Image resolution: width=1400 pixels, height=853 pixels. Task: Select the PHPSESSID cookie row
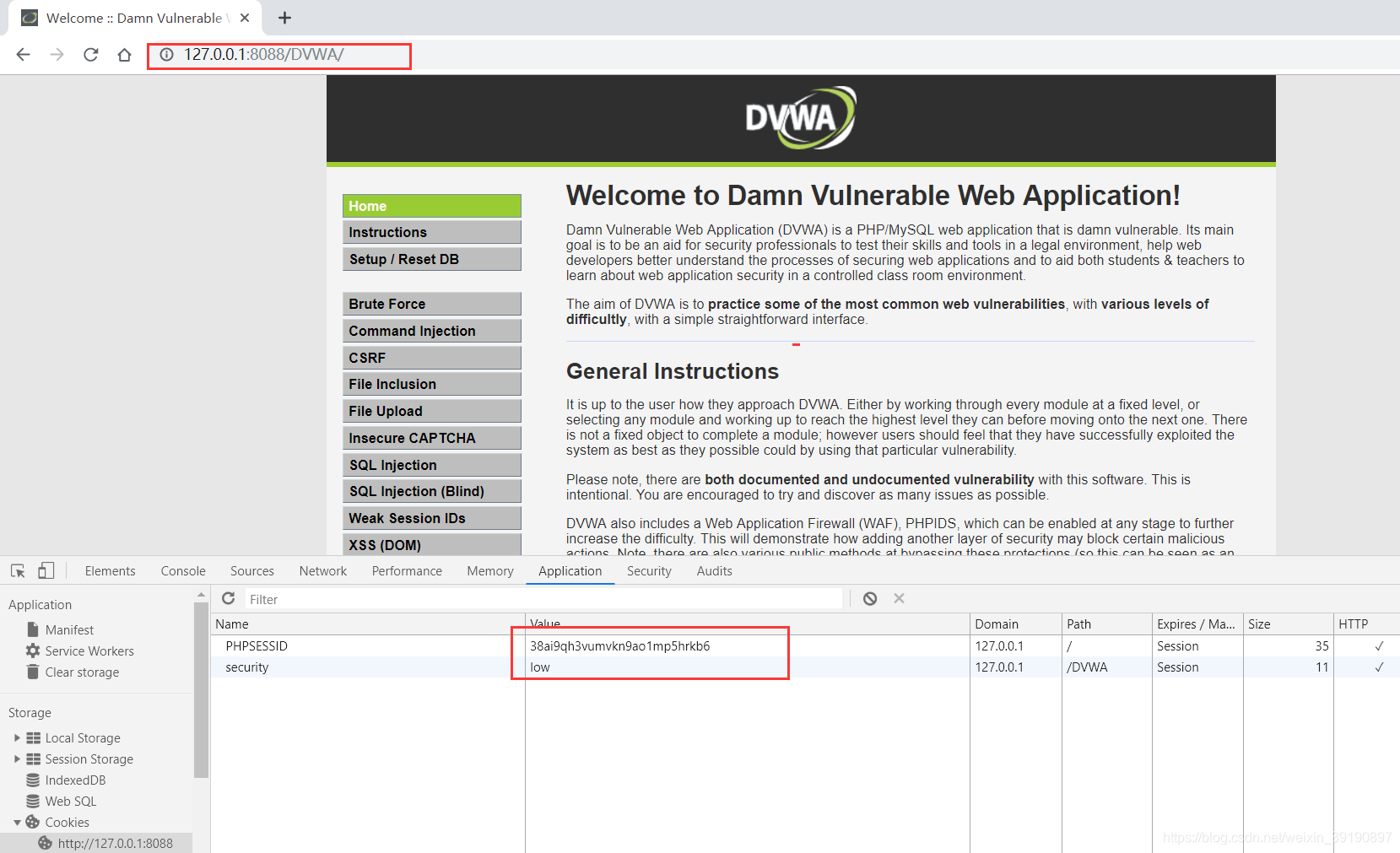(805, 645)
